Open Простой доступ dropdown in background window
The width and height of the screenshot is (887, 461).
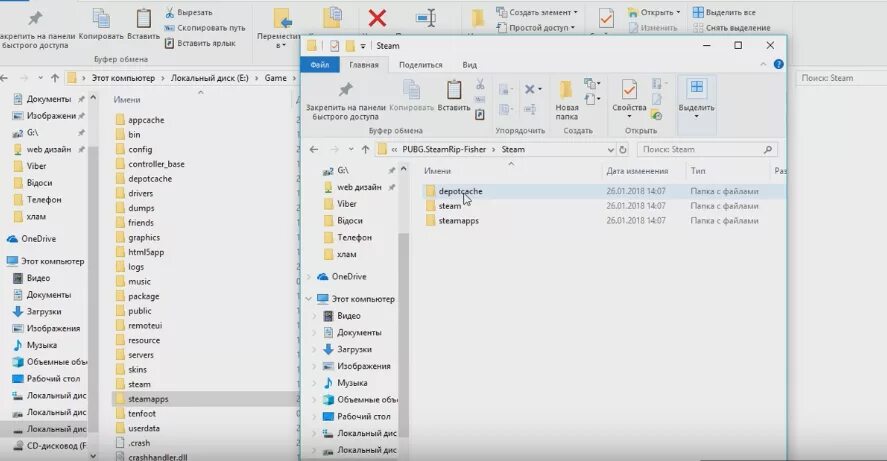pyautogui.click(x=535, y=27)
